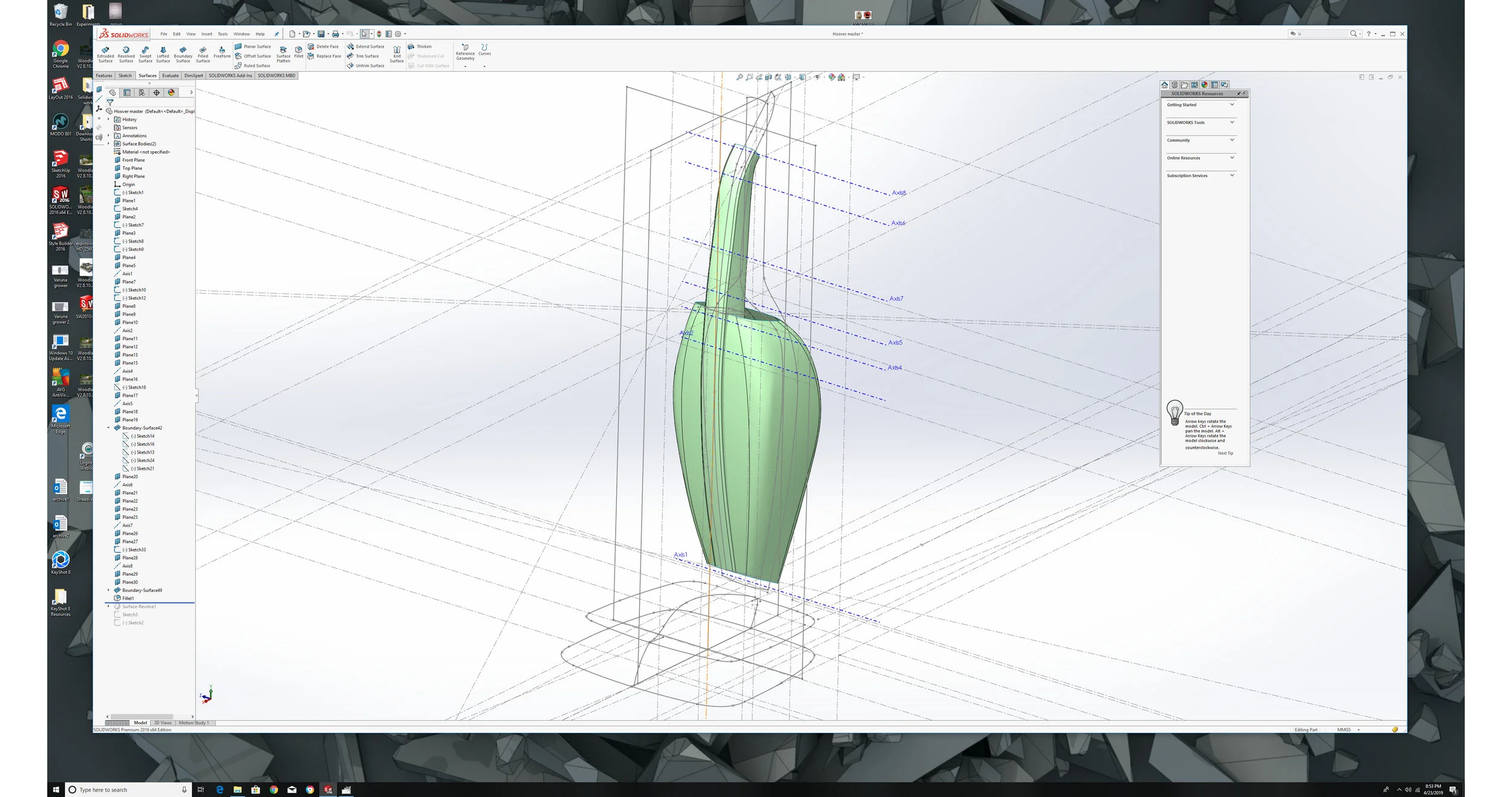Open the 3D Views tab
Screen dimensions: 1512x797
pyautogui.click(x=163, y=723)
